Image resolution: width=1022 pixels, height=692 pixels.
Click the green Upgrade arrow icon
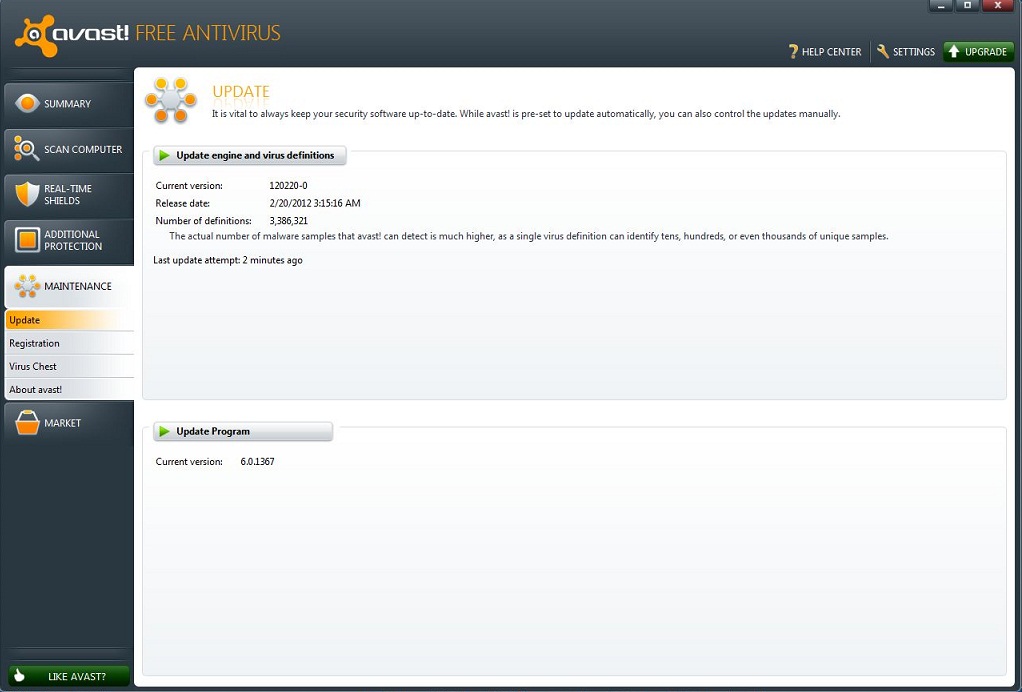point(954,51)
